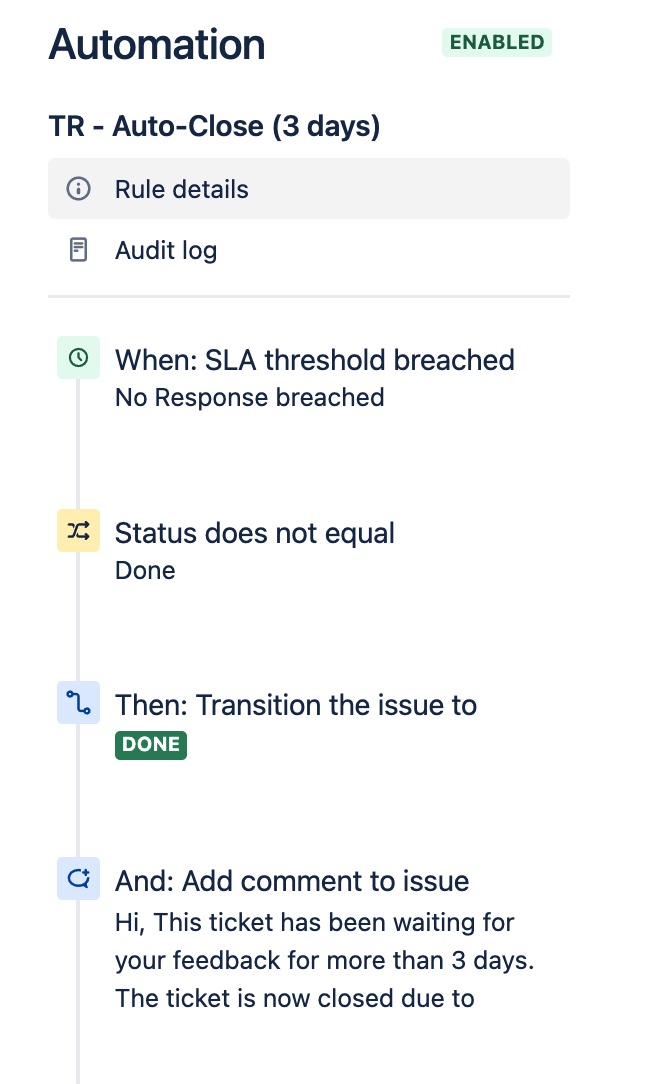
Task: Select the shuffle icon for the status condition
Action: point(78,530)
